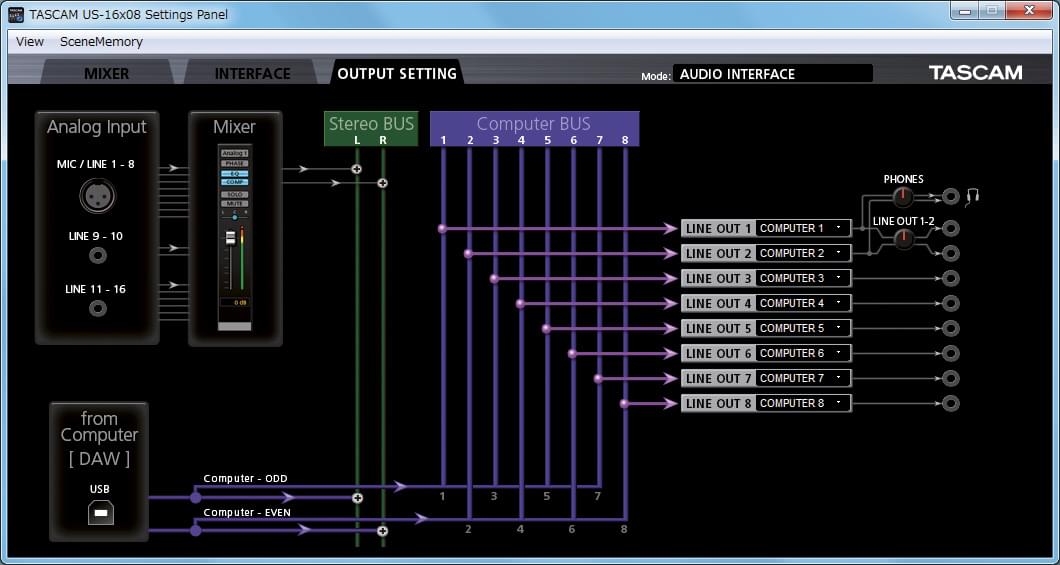
Task: Open LINE OUT 5 source dropdown
Action: pos(802,328)
